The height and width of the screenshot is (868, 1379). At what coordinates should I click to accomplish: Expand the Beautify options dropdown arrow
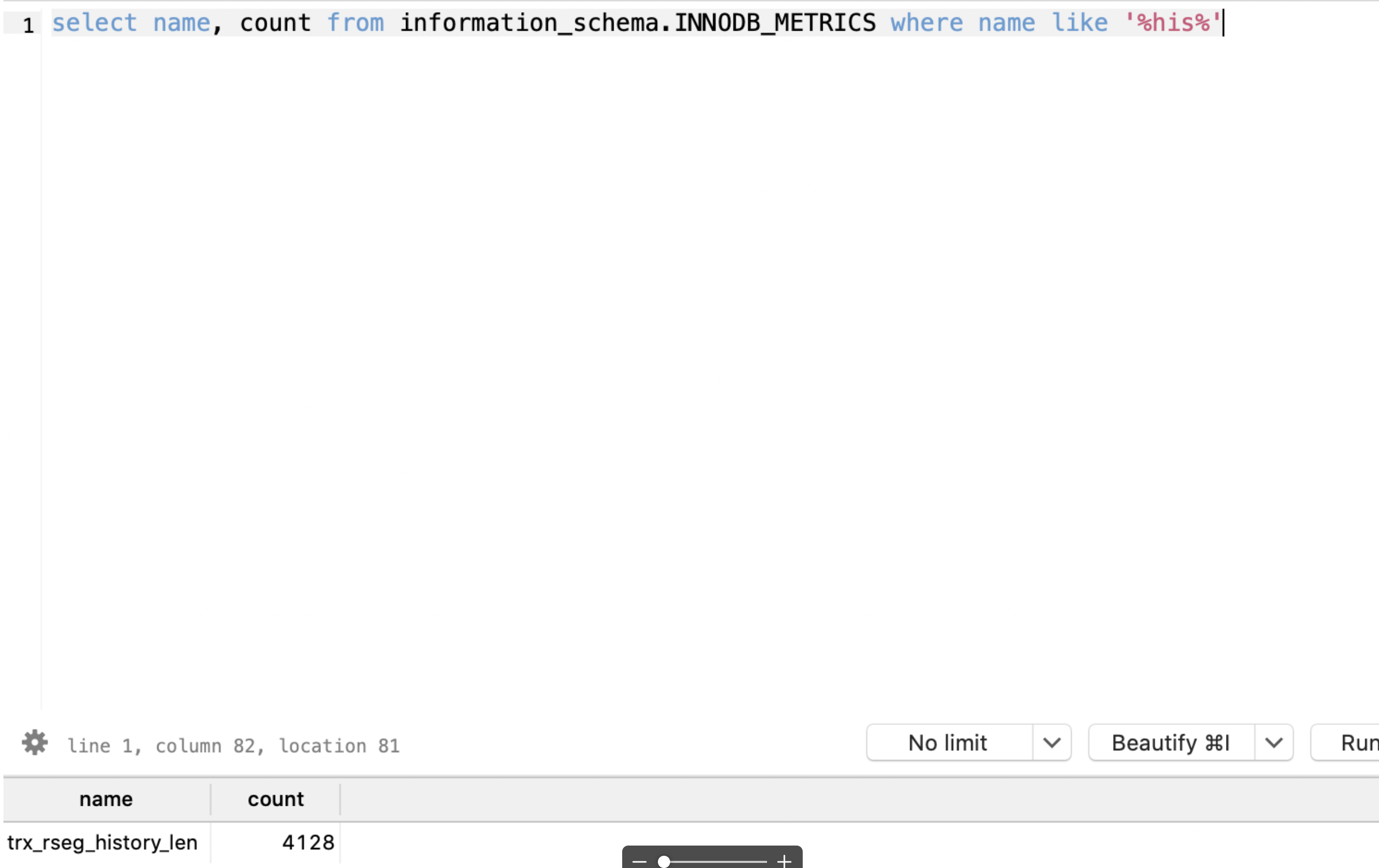click(x=1273, y=743)
